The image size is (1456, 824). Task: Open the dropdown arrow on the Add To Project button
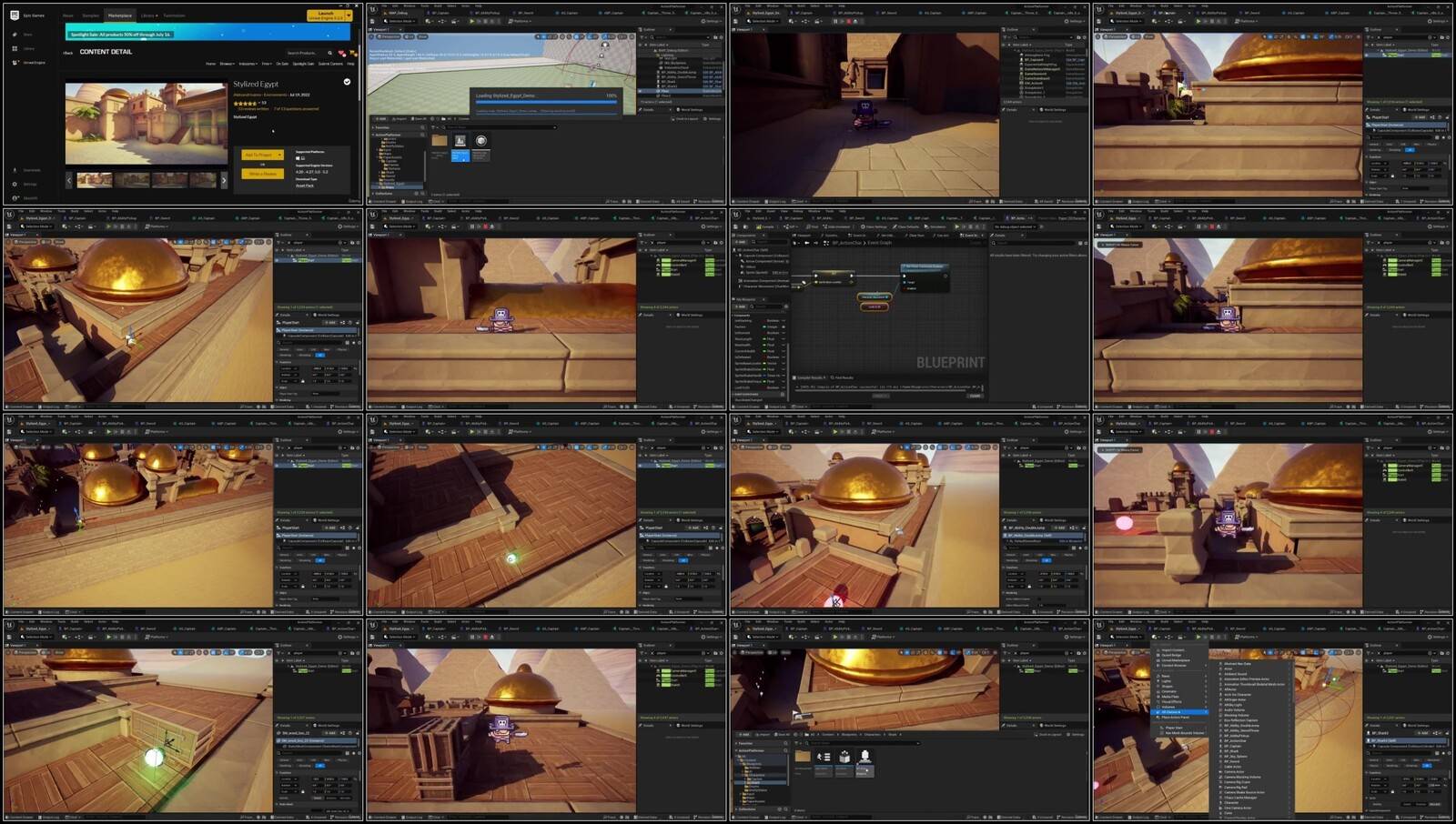(279, 155)
